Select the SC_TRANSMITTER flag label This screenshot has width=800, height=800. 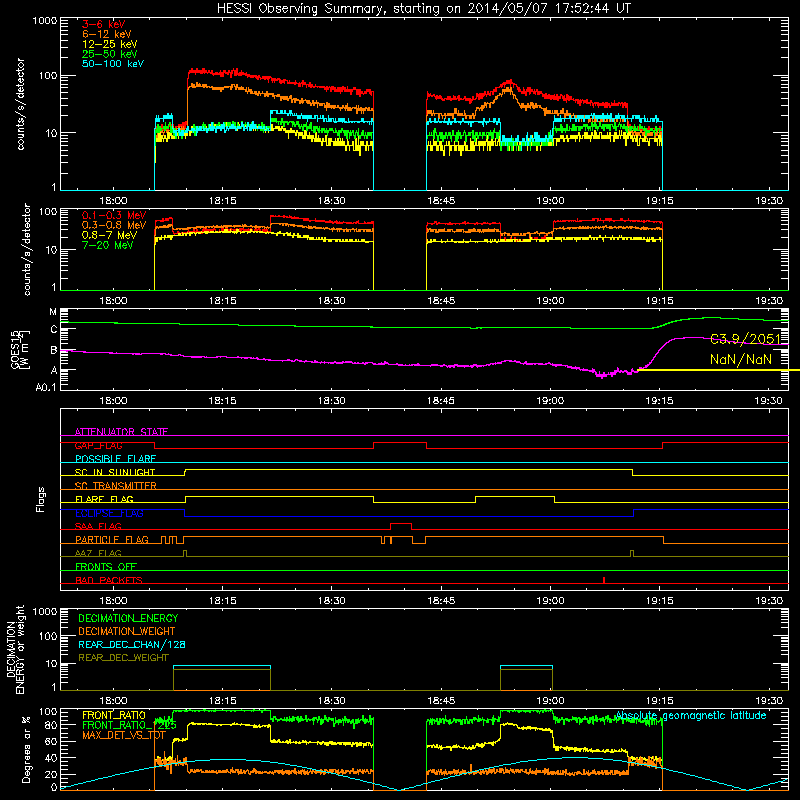(x=116, y=486)
